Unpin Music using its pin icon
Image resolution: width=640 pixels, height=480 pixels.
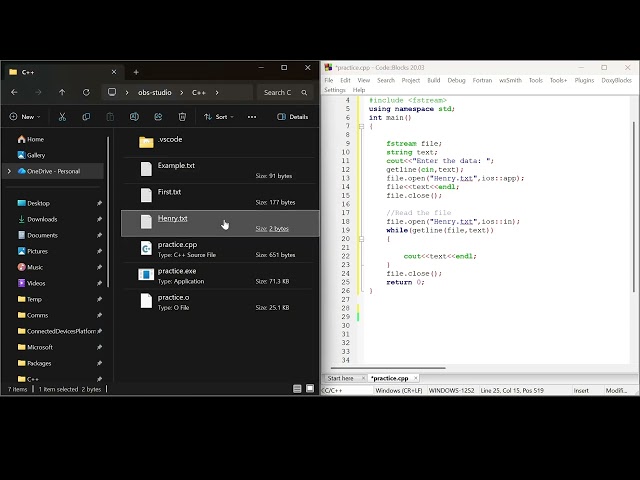coord(99,267)
